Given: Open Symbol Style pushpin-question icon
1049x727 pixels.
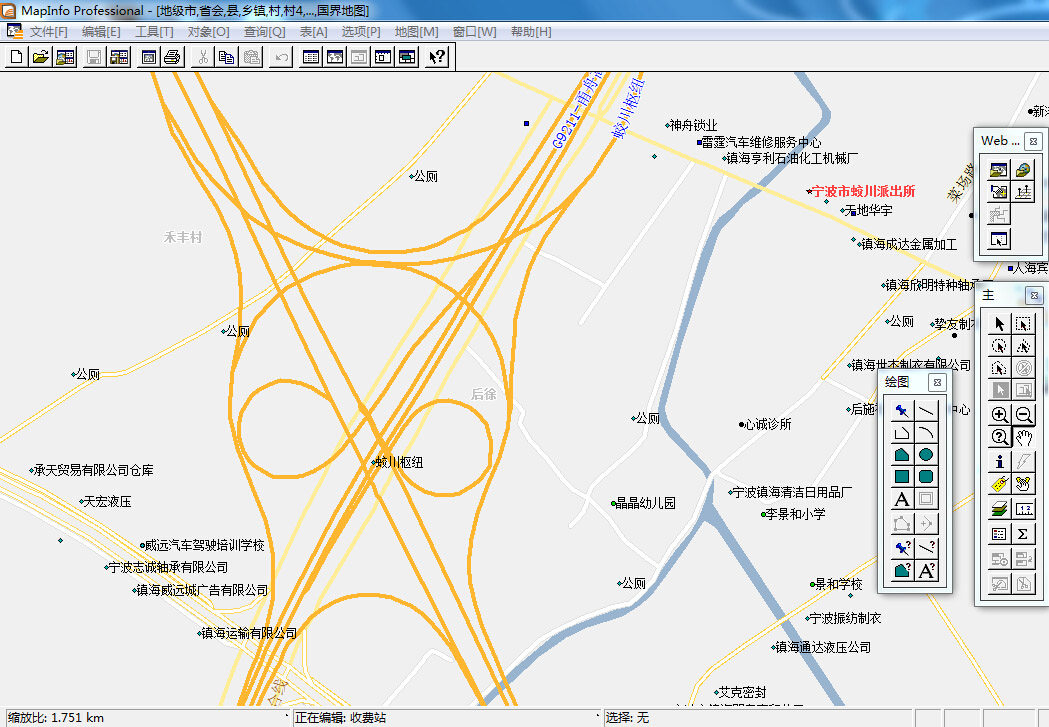Looking at the screenshot, I should tap(902, 548).
